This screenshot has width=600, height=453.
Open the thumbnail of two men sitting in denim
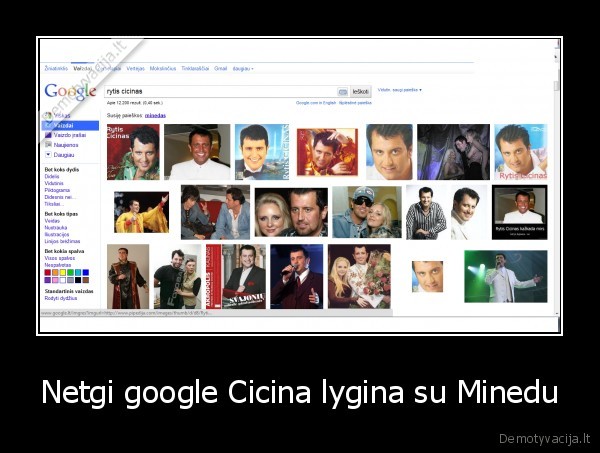[215, 212]
